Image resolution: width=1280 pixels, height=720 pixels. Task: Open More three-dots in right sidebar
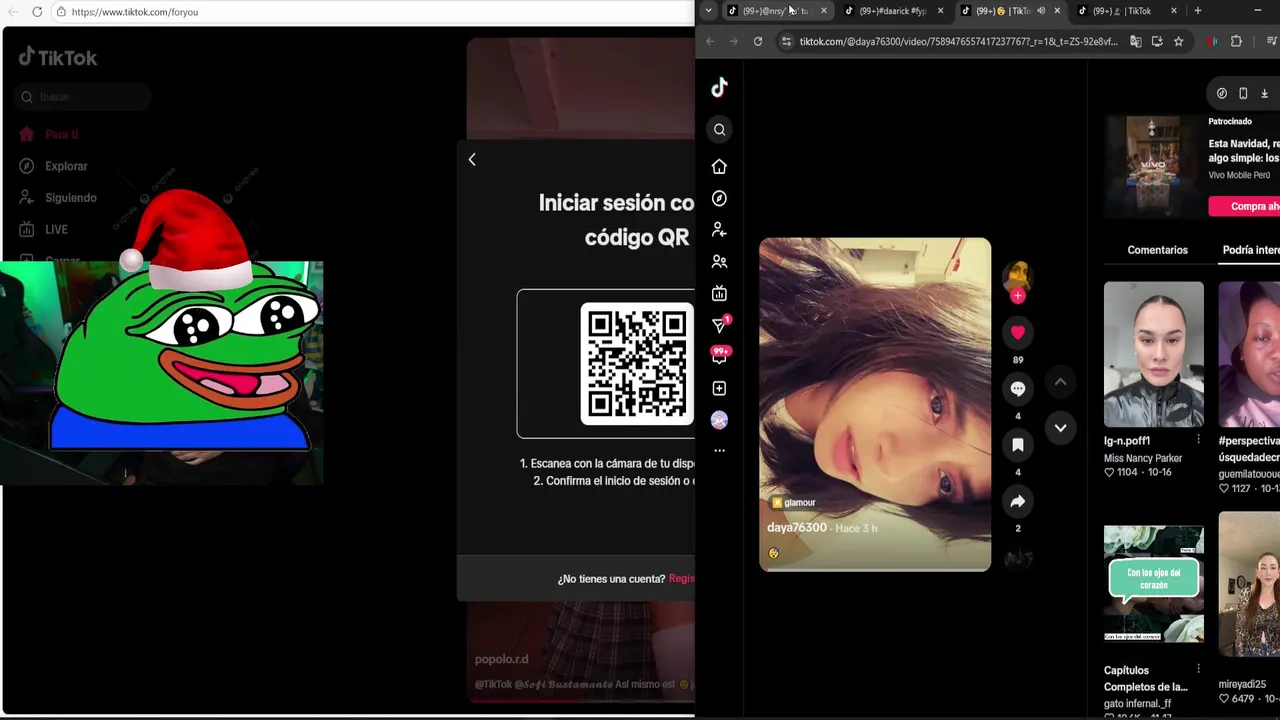[719, 451]
